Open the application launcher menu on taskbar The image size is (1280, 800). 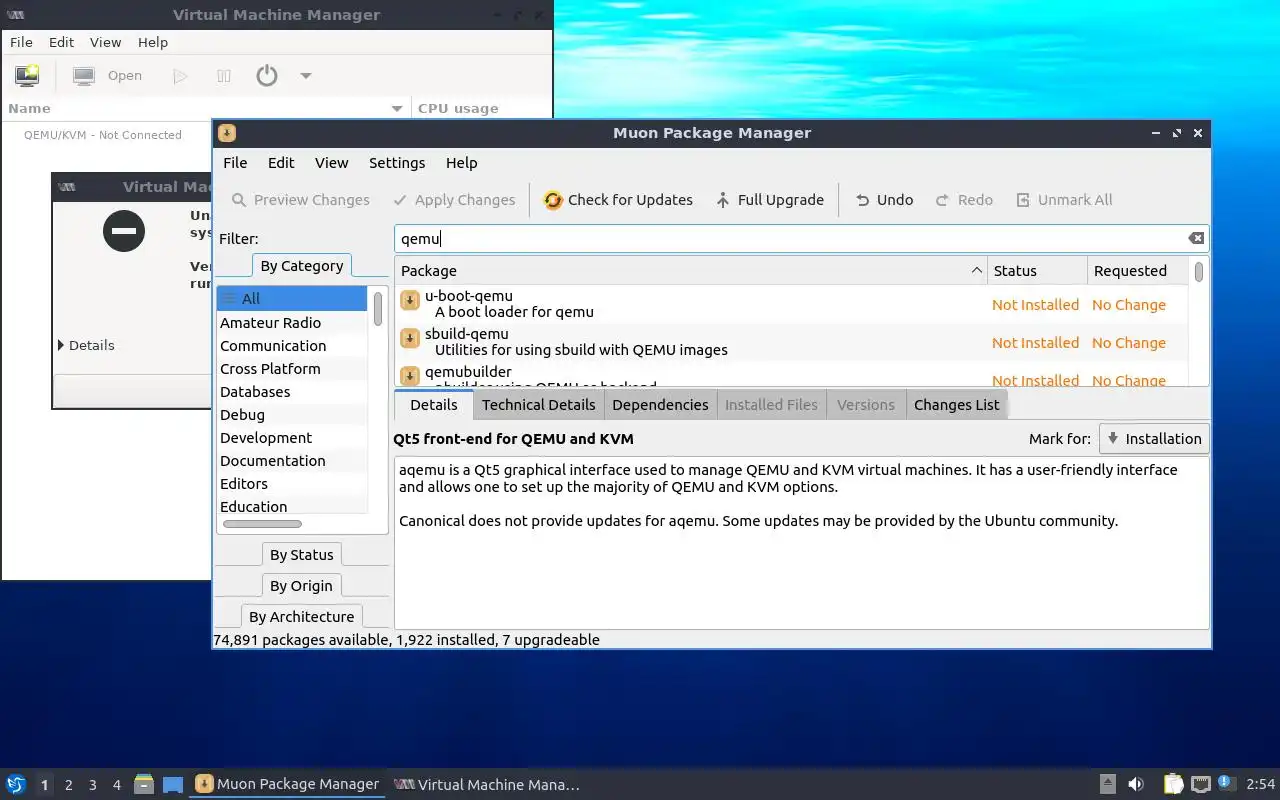click(x=16, y=785)
